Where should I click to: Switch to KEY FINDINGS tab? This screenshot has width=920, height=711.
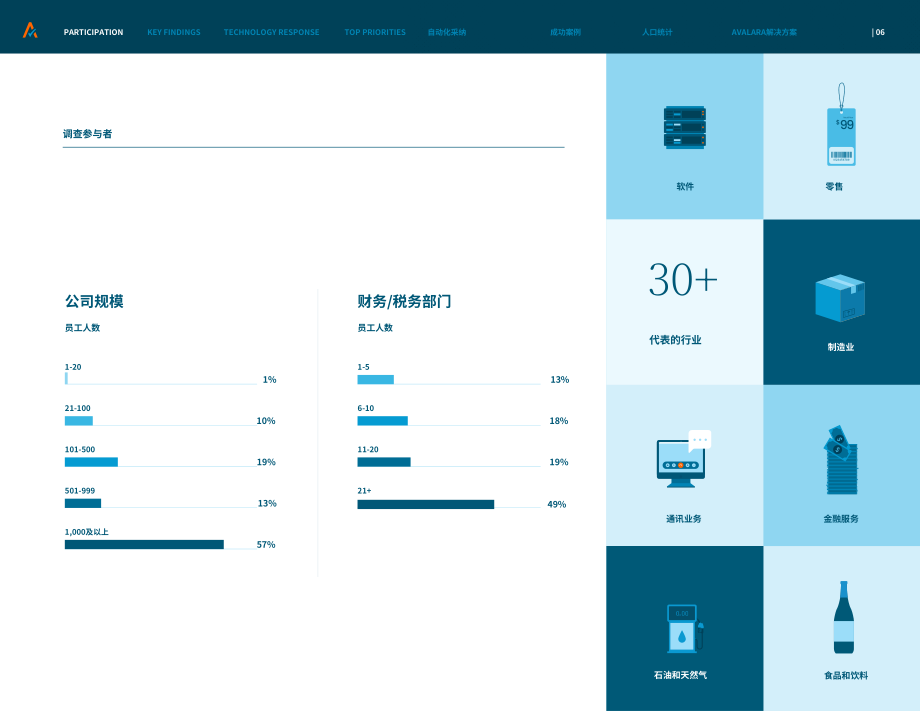pos(174,32)
